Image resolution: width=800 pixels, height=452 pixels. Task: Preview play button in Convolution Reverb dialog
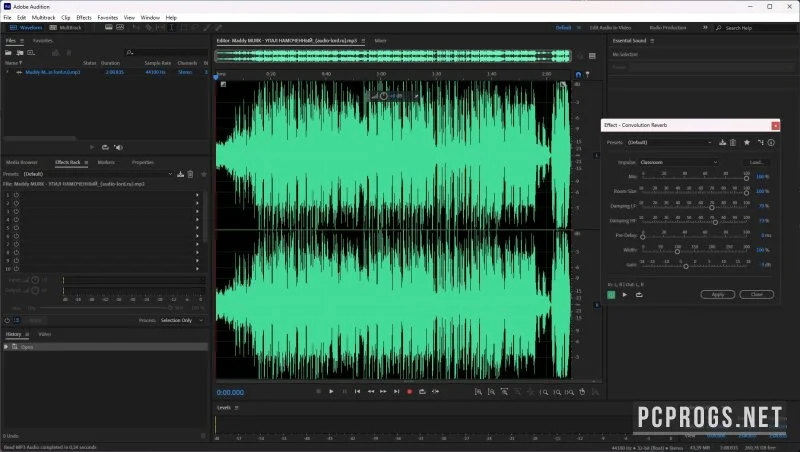[624, 294]
